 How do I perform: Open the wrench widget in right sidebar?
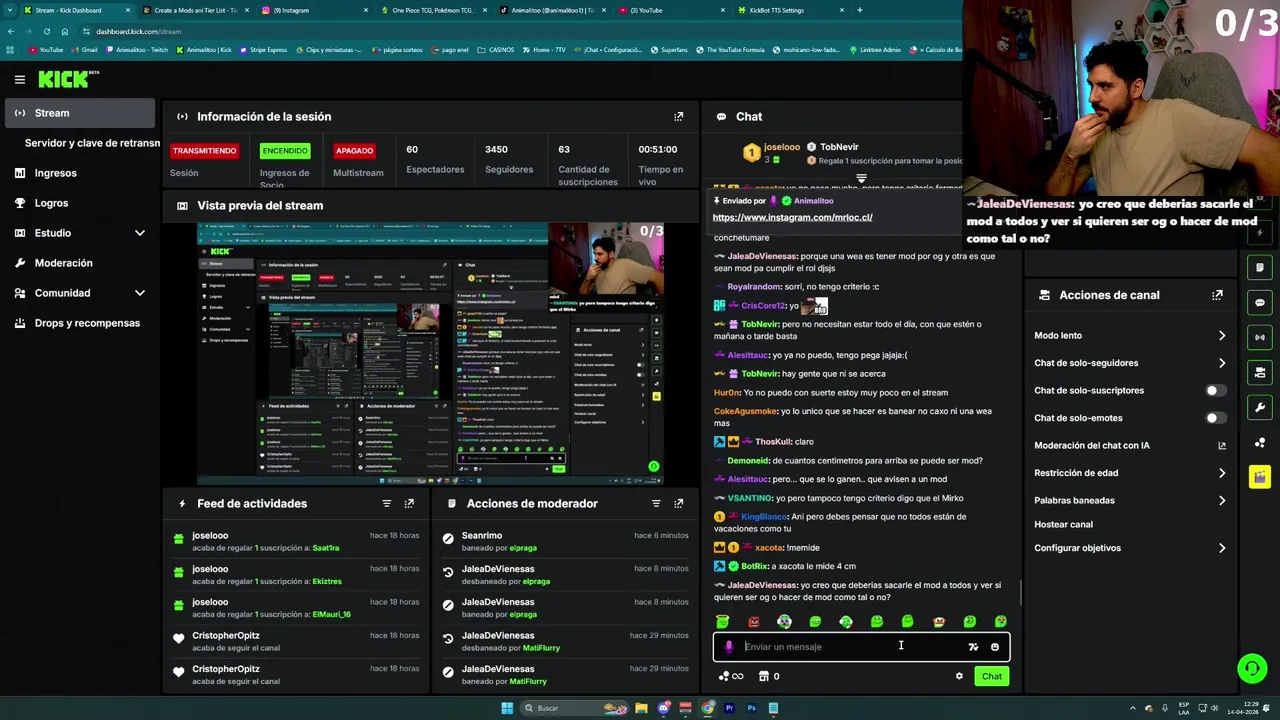(x=1260, y=407)
